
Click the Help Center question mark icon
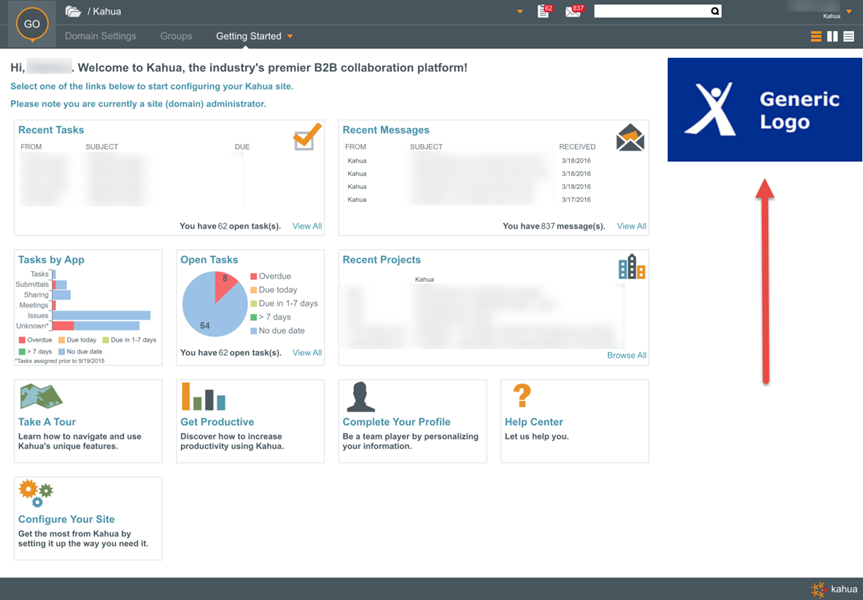[x=521, y=397]
